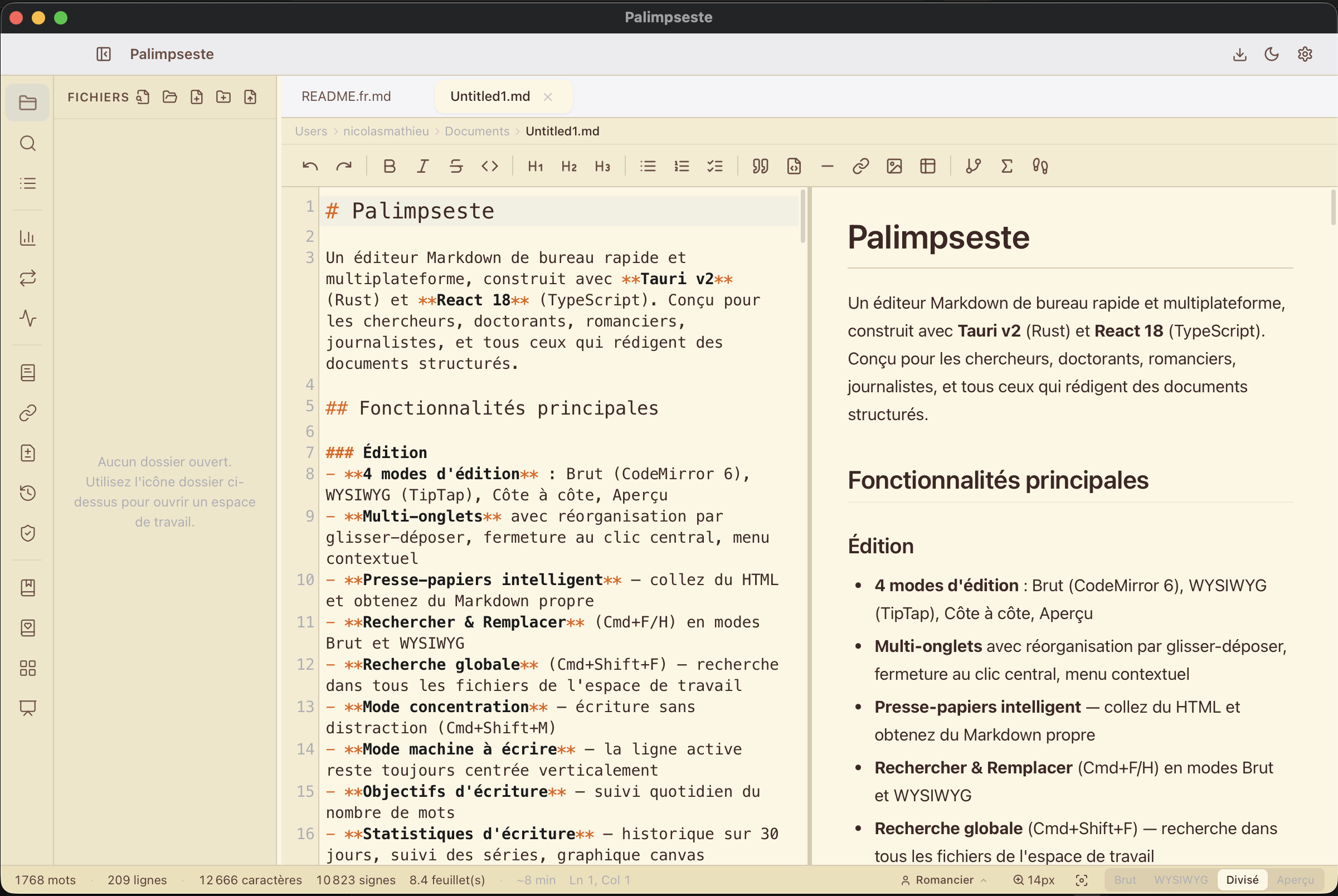The image size is (1338, 896).
Task: Undo the last edit
Action: tap(310, 166)
